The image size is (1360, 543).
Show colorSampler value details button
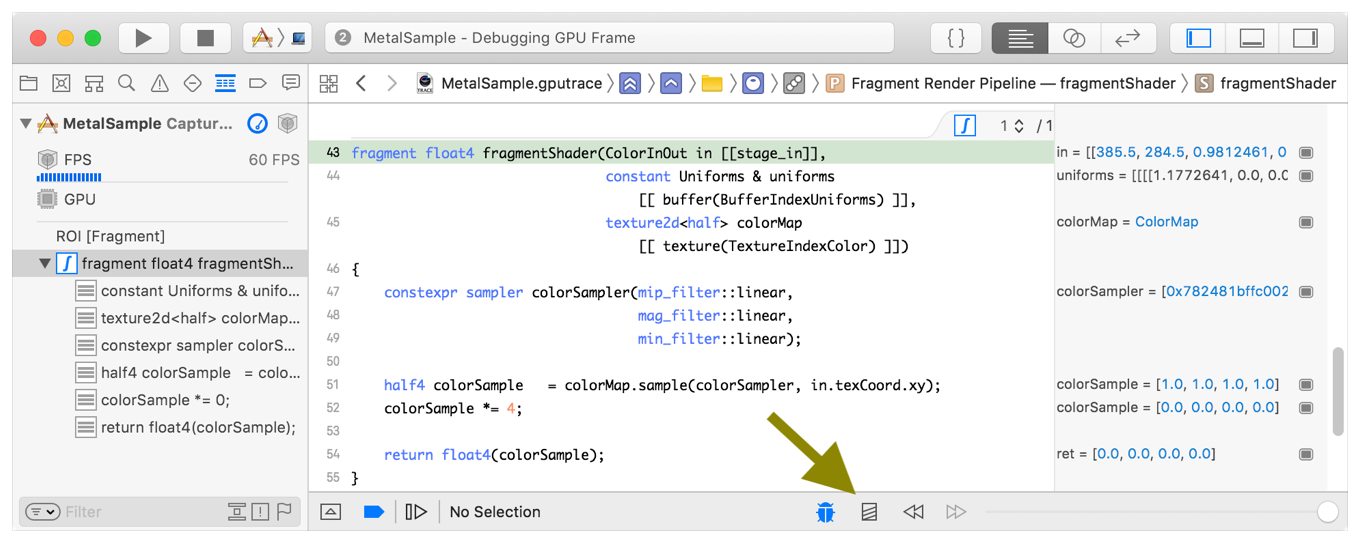pyautogui.click(x=1306, y=292)
